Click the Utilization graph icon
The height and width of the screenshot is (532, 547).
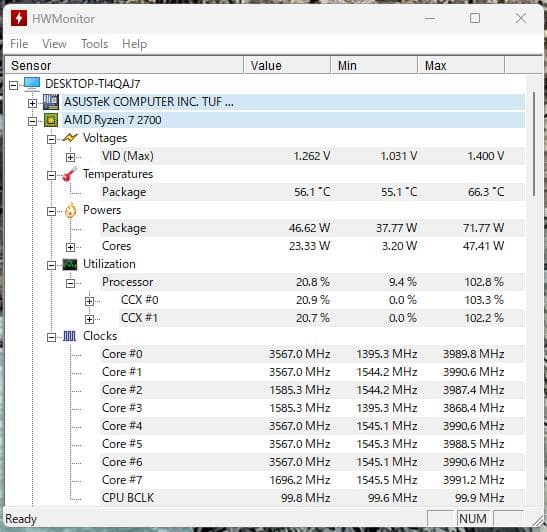70,264
